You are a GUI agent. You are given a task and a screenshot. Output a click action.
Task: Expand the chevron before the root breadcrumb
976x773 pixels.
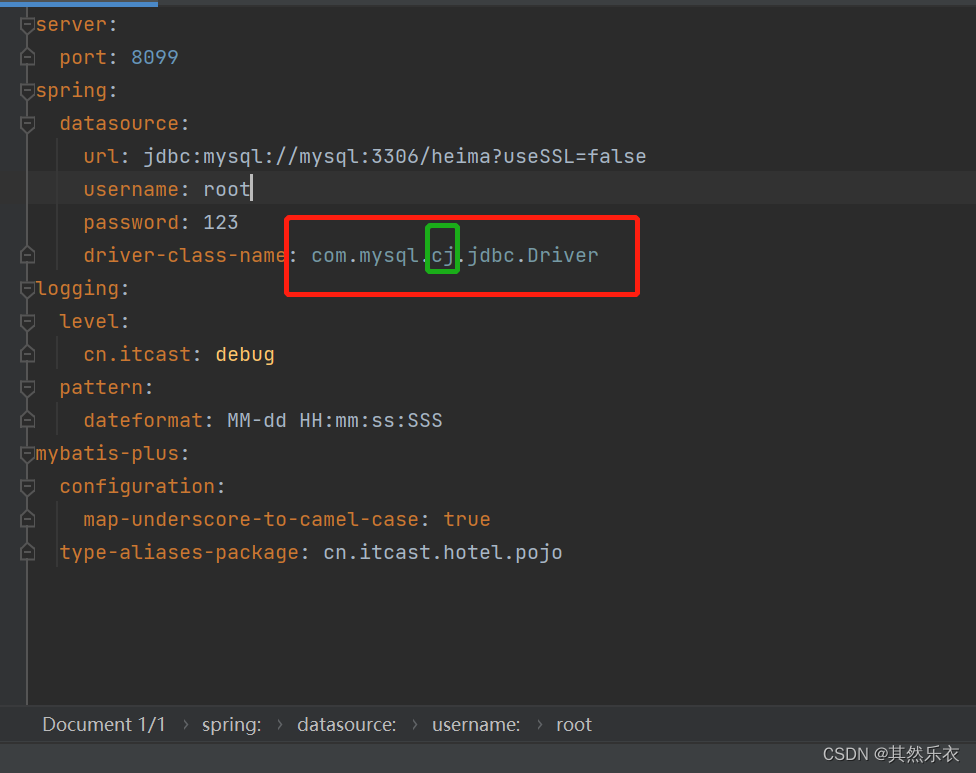tap(541, 724)
